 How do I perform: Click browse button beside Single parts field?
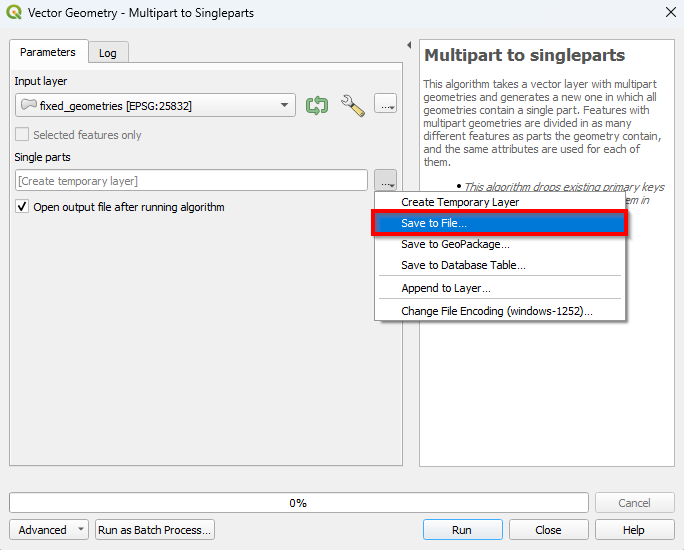pos(386,180)
